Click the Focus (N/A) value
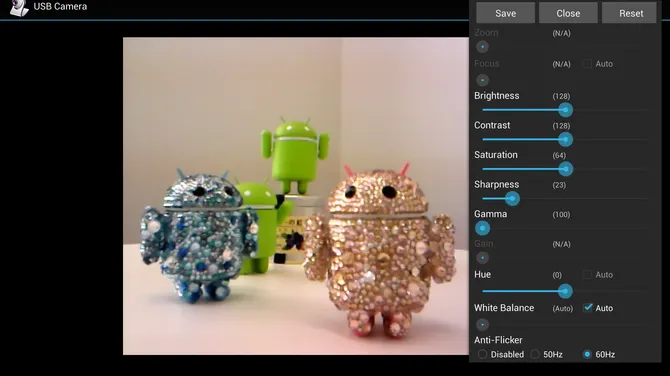This screenshot has height=376, width=670. (x=561, y=64)
